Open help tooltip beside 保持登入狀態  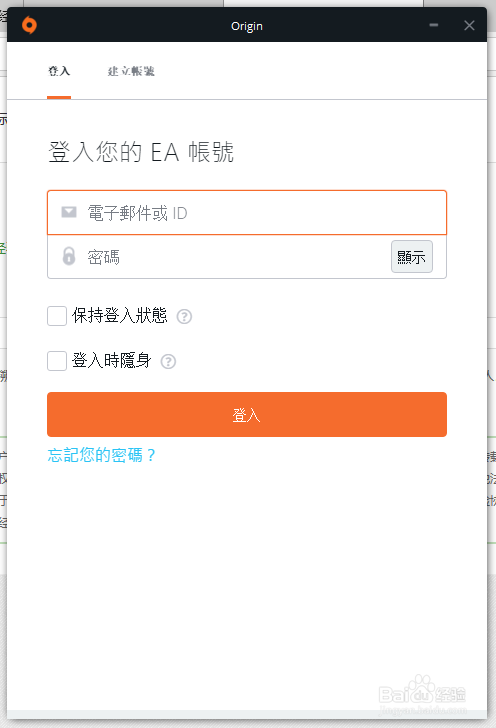point(184,317)
